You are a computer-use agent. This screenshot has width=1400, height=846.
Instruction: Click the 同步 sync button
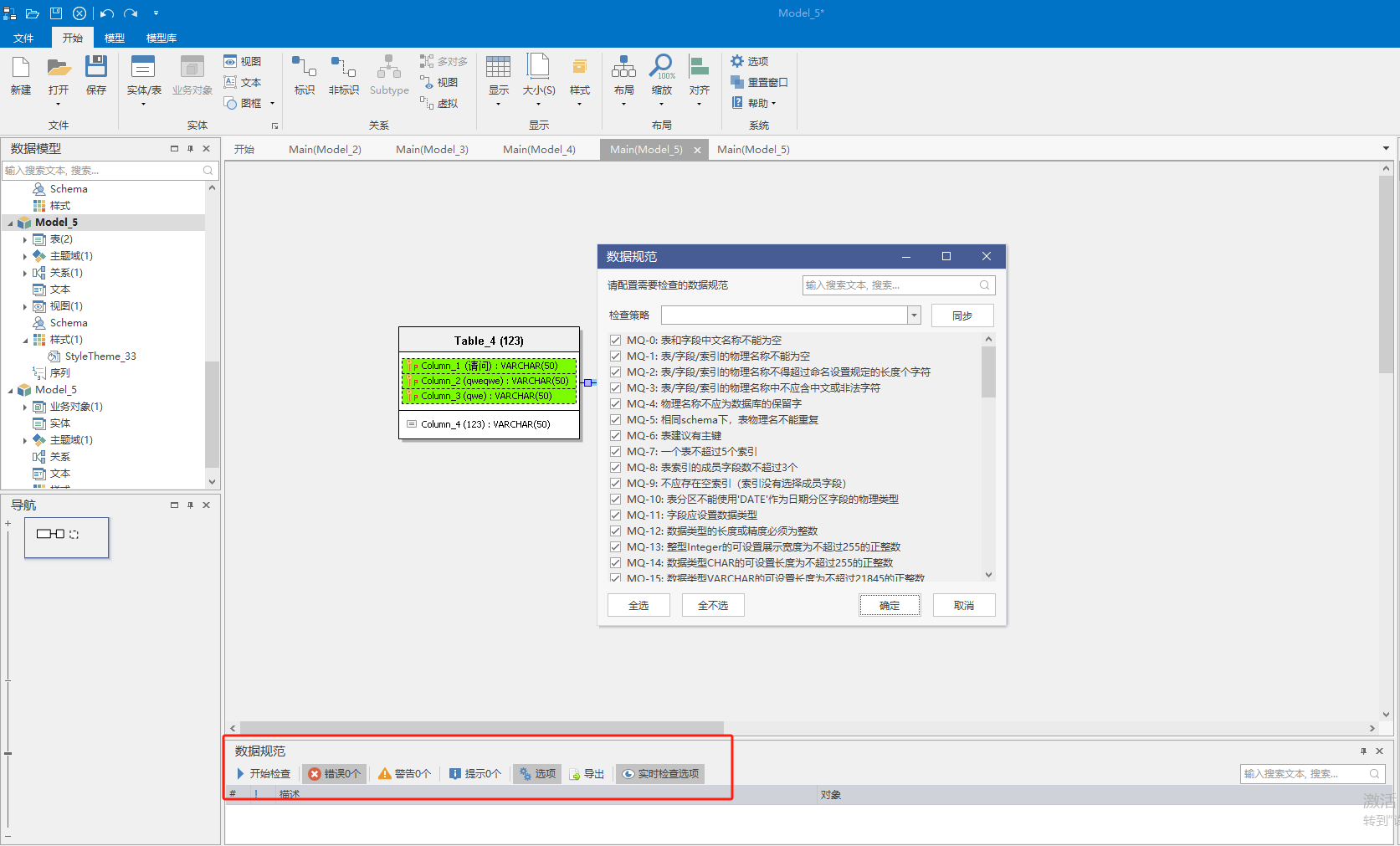pyautogui.click(x=962, y=315)
